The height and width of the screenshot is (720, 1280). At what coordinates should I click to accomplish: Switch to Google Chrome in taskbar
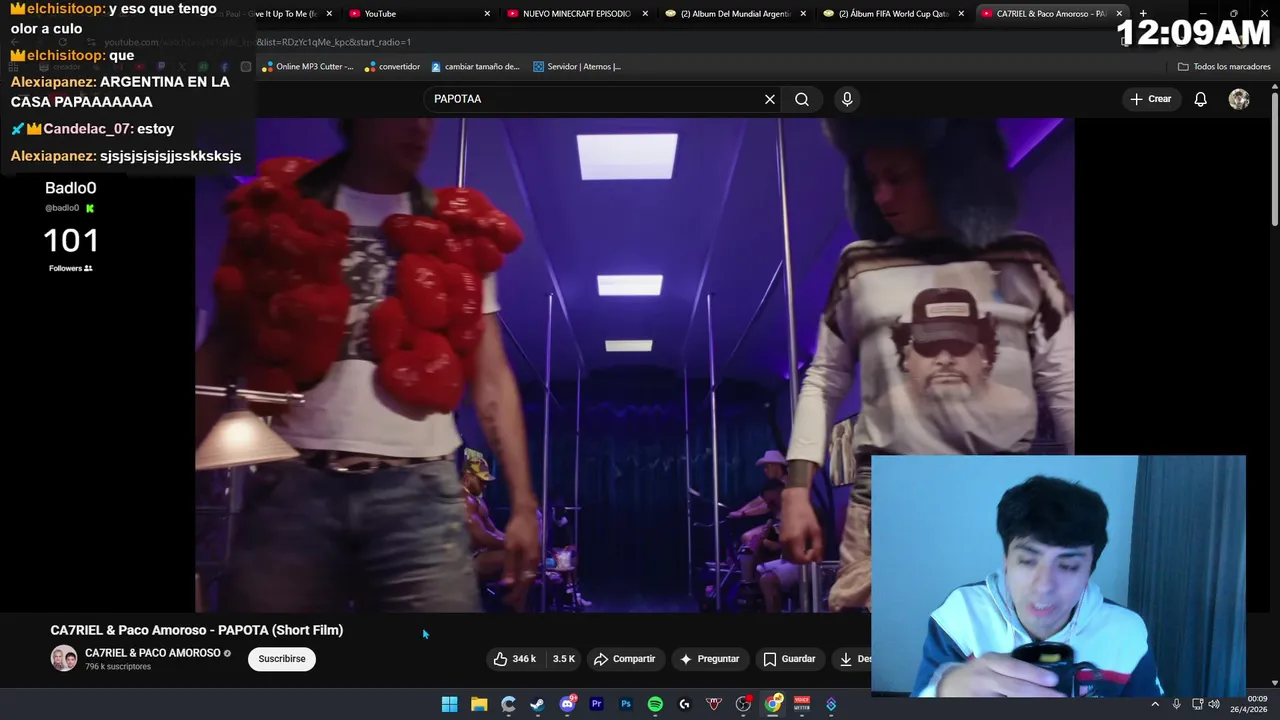point(772,704)
